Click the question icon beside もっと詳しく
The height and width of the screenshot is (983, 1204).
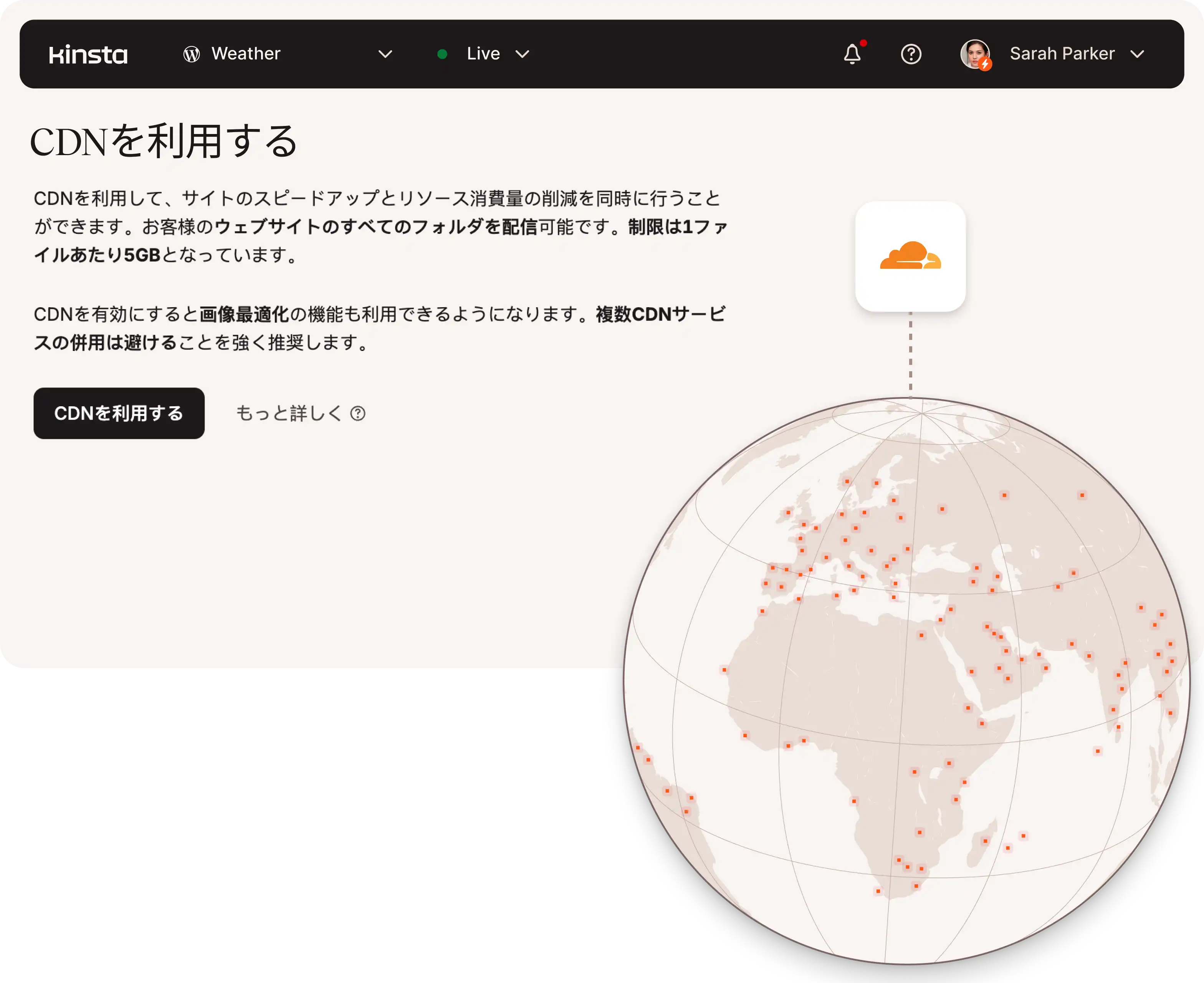(358, 413)
